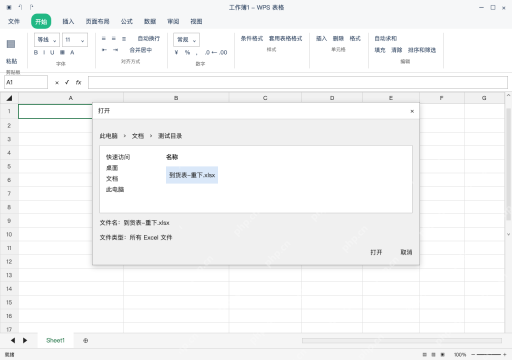Confirm formula entry with checkmark icon
The image size is (512, 360).
tap(67, 82)
